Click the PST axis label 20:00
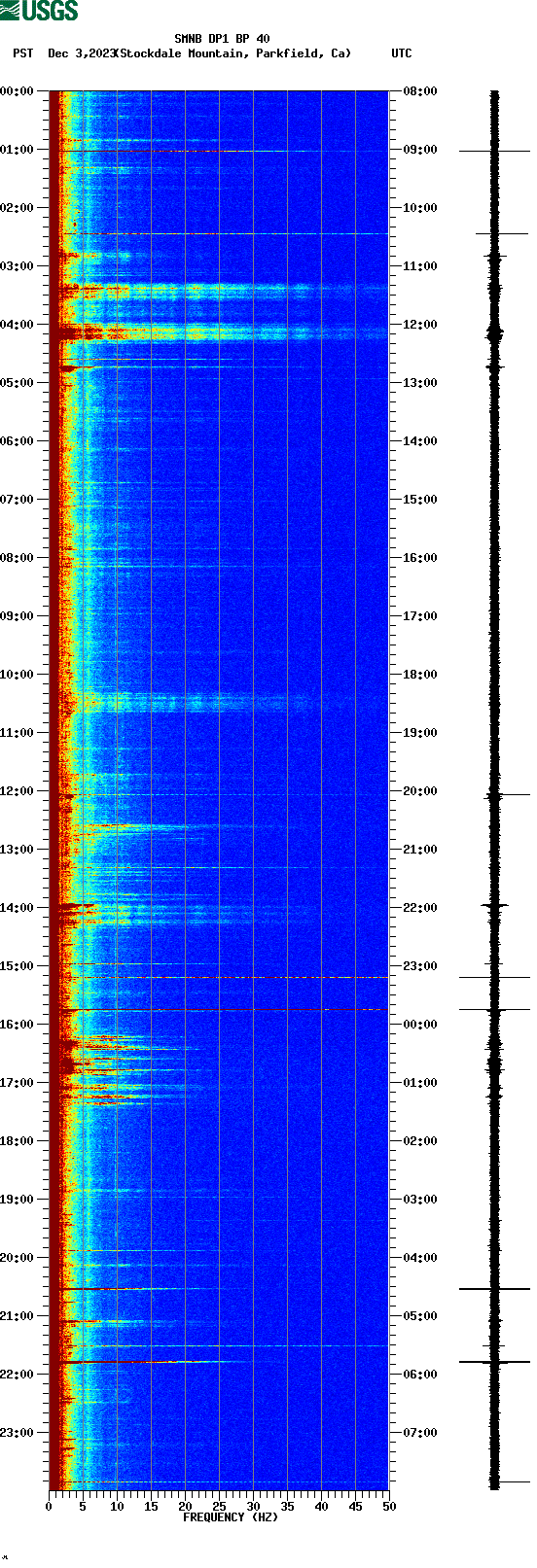537x1568 pixels. click(18, 1258)
